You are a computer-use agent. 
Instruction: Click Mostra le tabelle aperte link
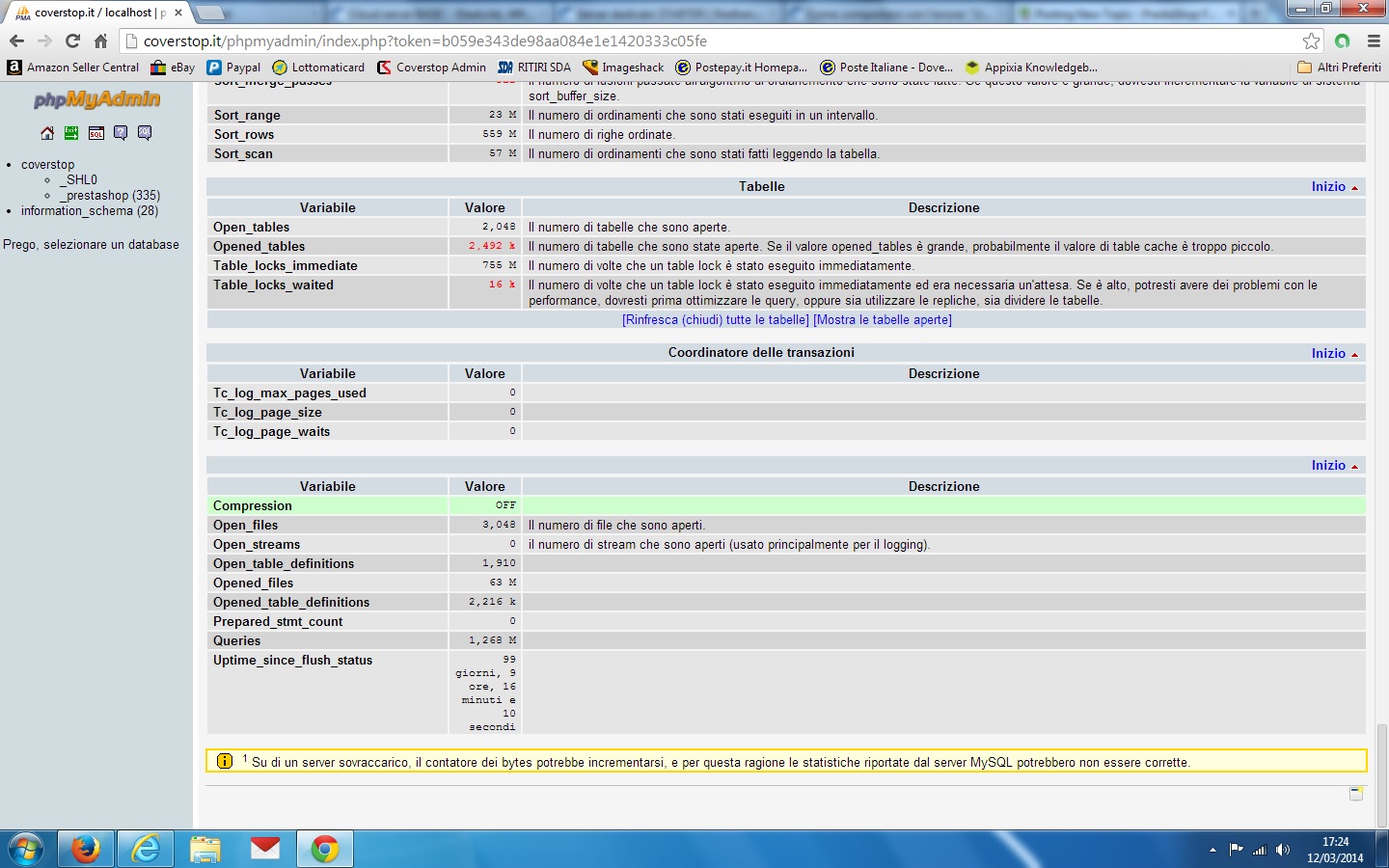(883, 320)
